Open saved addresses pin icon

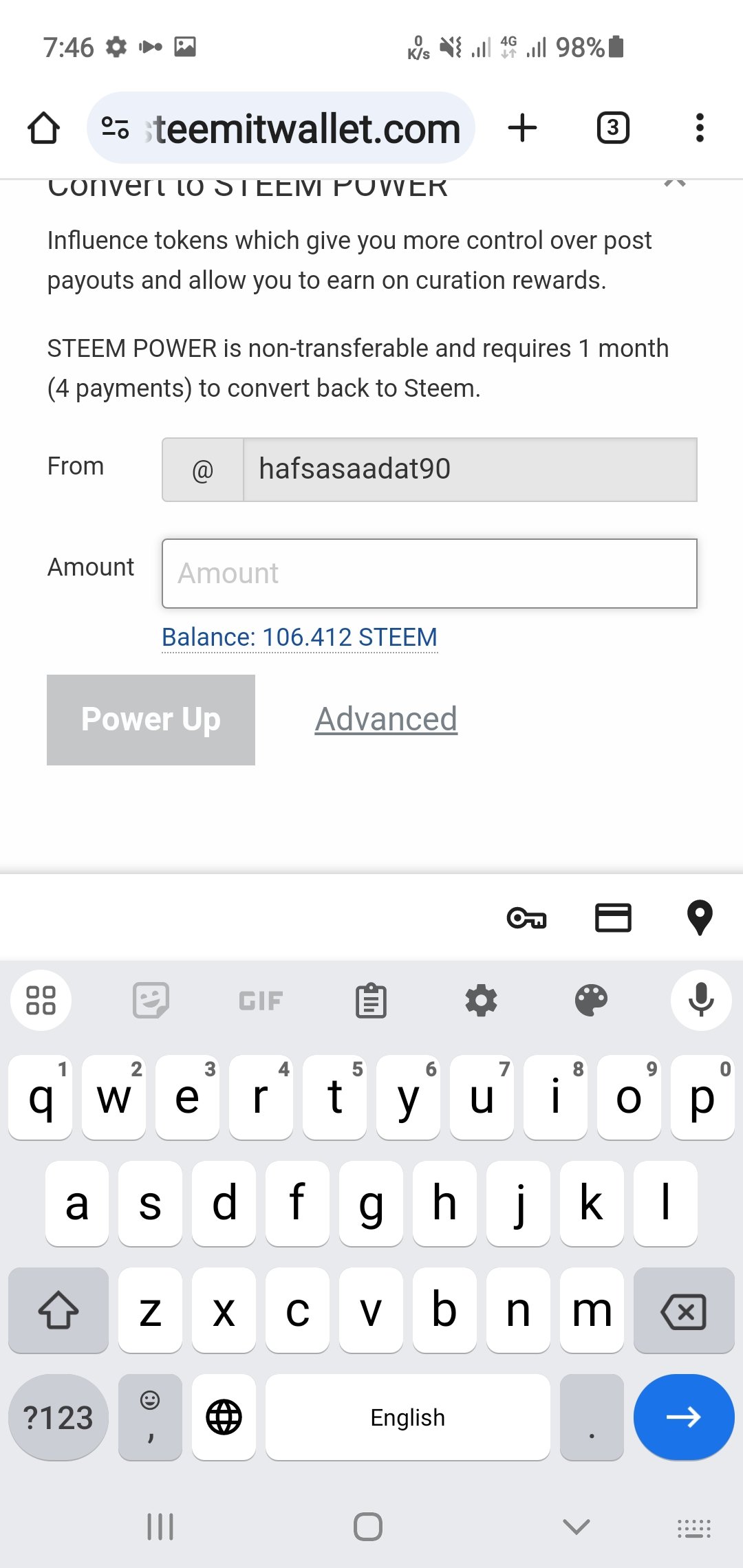[700, 918]
